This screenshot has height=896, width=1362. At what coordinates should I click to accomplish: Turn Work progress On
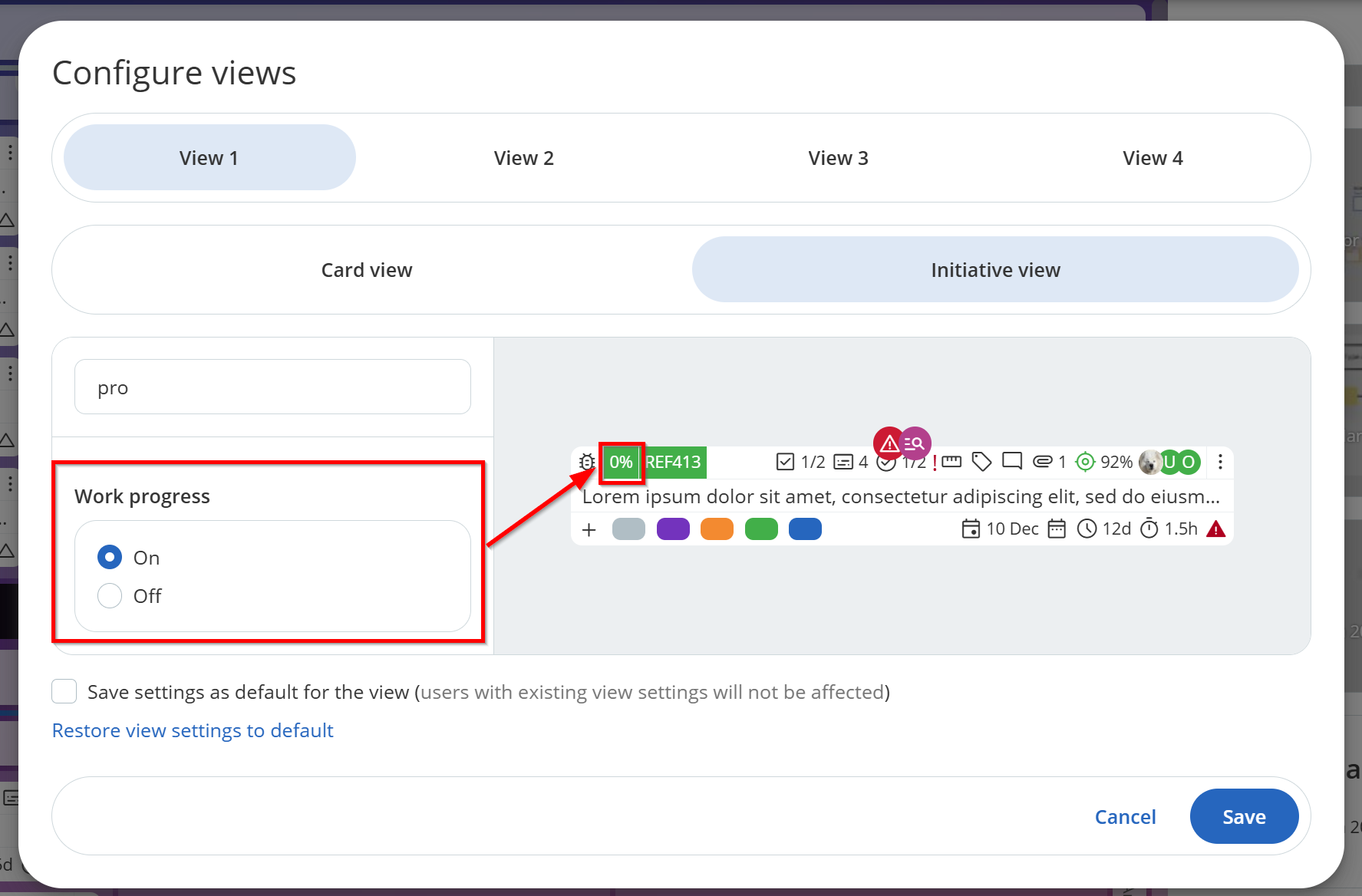[110, 558]
